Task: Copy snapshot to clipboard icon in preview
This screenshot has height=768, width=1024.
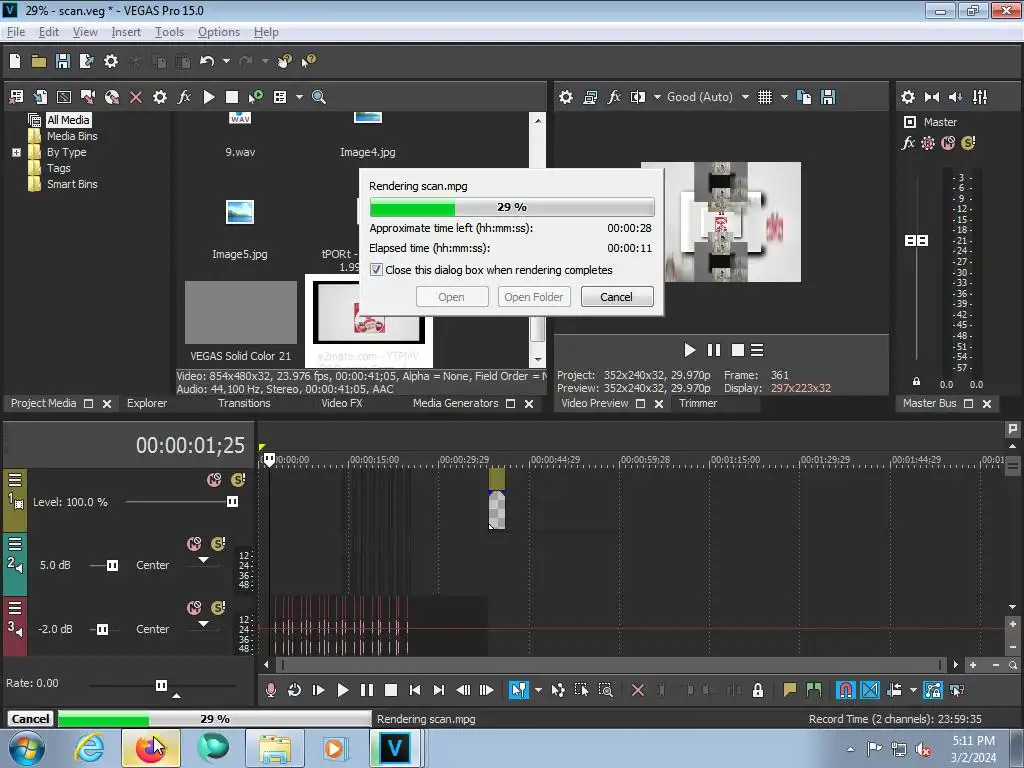Action: point(805,97)
